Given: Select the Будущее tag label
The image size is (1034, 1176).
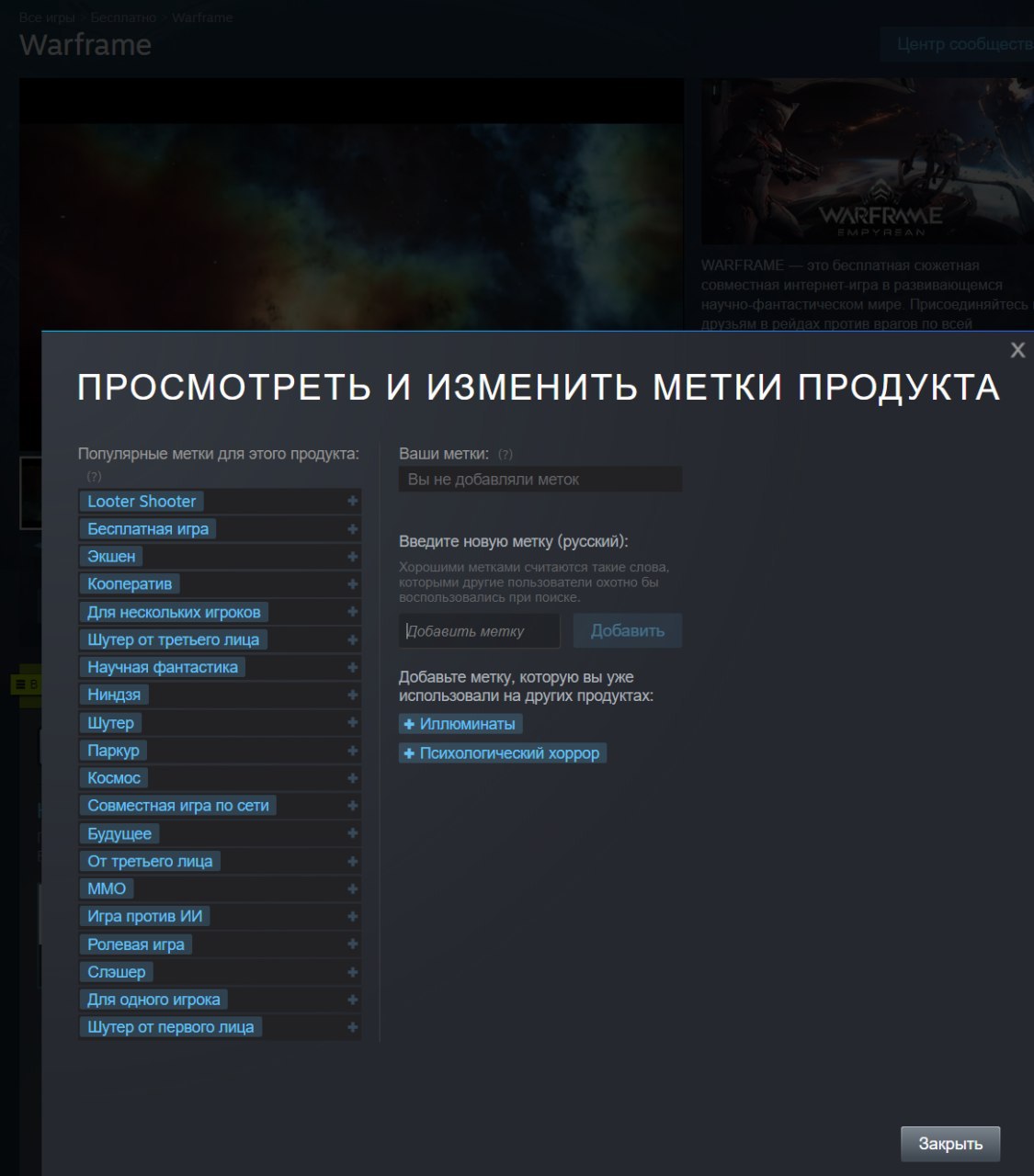Looking at the screenshot, I should tap(119, 833).
